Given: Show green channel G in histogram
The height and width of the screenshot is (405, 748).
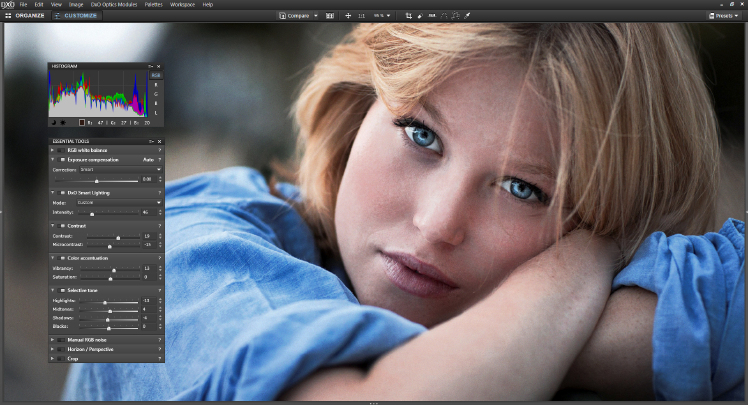Looking at the screenshot, I should pos(156,94).
